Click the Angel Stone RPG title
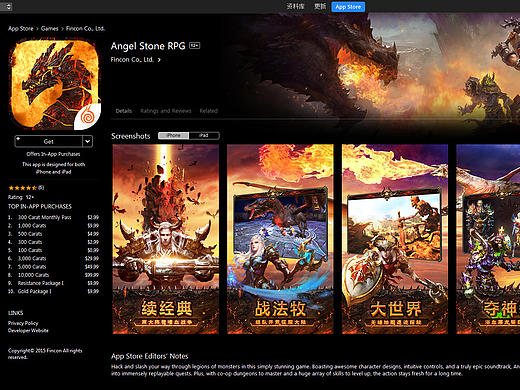 click(148, 46)
